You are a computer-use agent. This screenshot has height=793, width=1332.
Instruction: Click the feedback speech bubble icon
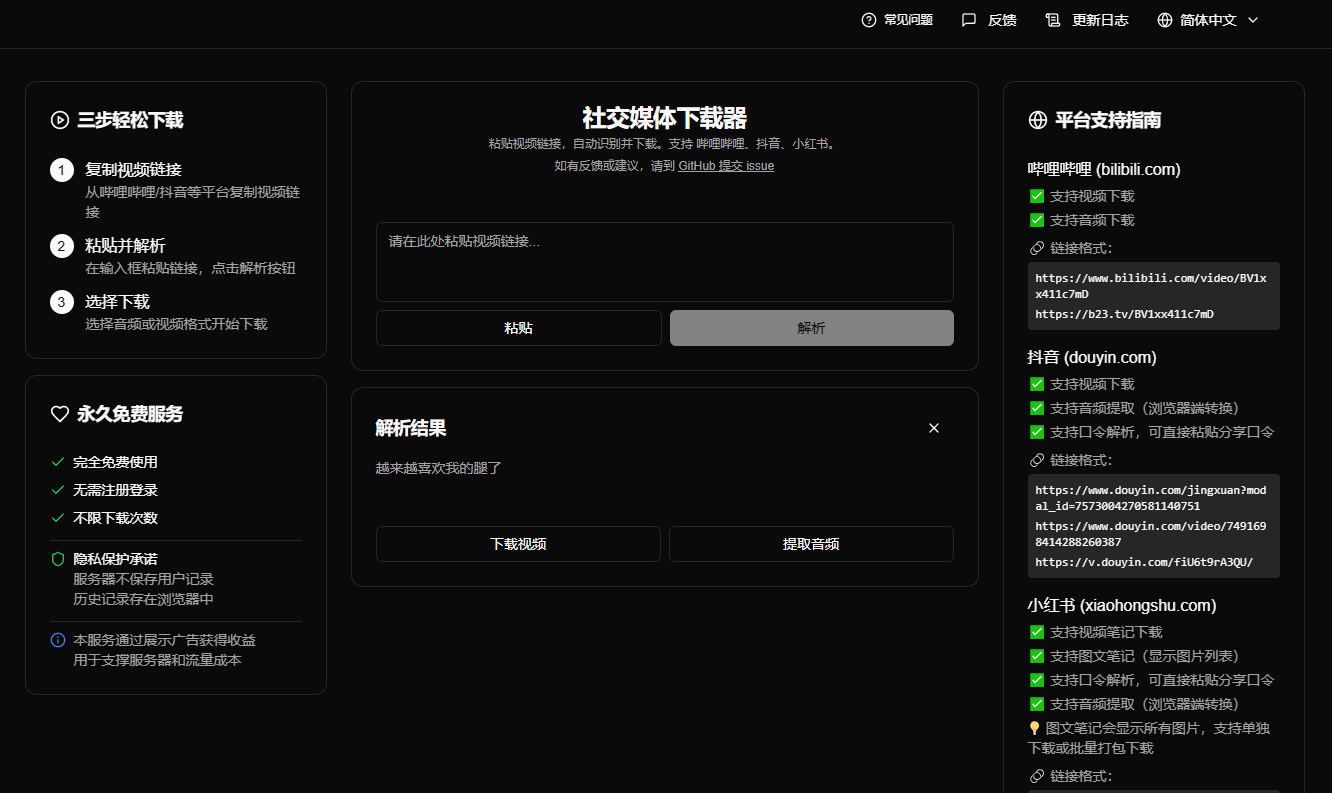pos(968,20)
